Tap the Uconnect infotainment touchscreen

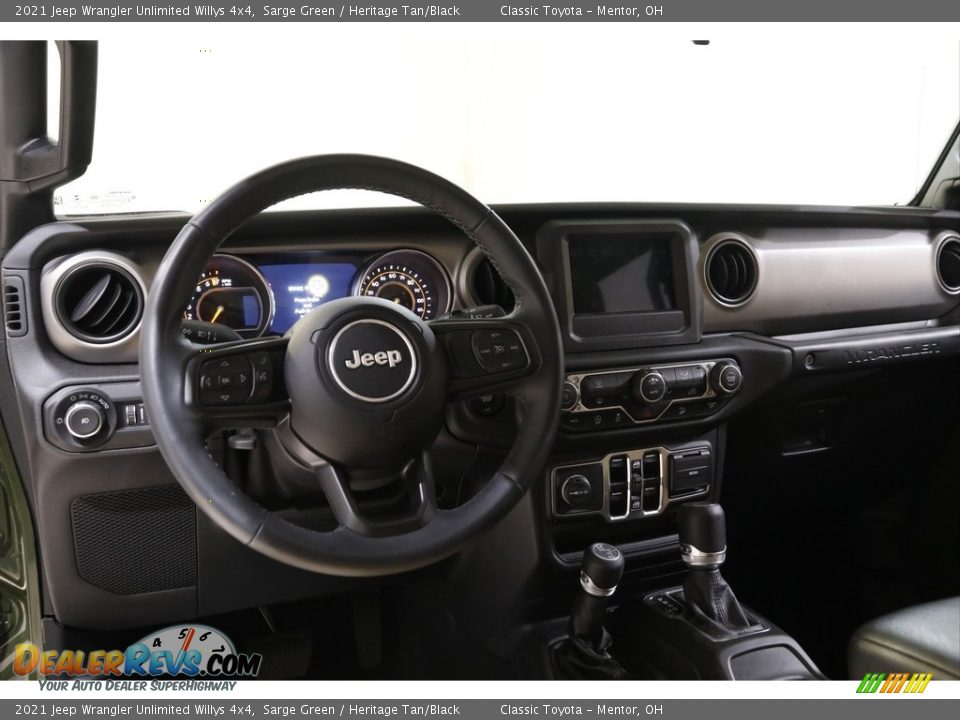(x=622, y=274)
